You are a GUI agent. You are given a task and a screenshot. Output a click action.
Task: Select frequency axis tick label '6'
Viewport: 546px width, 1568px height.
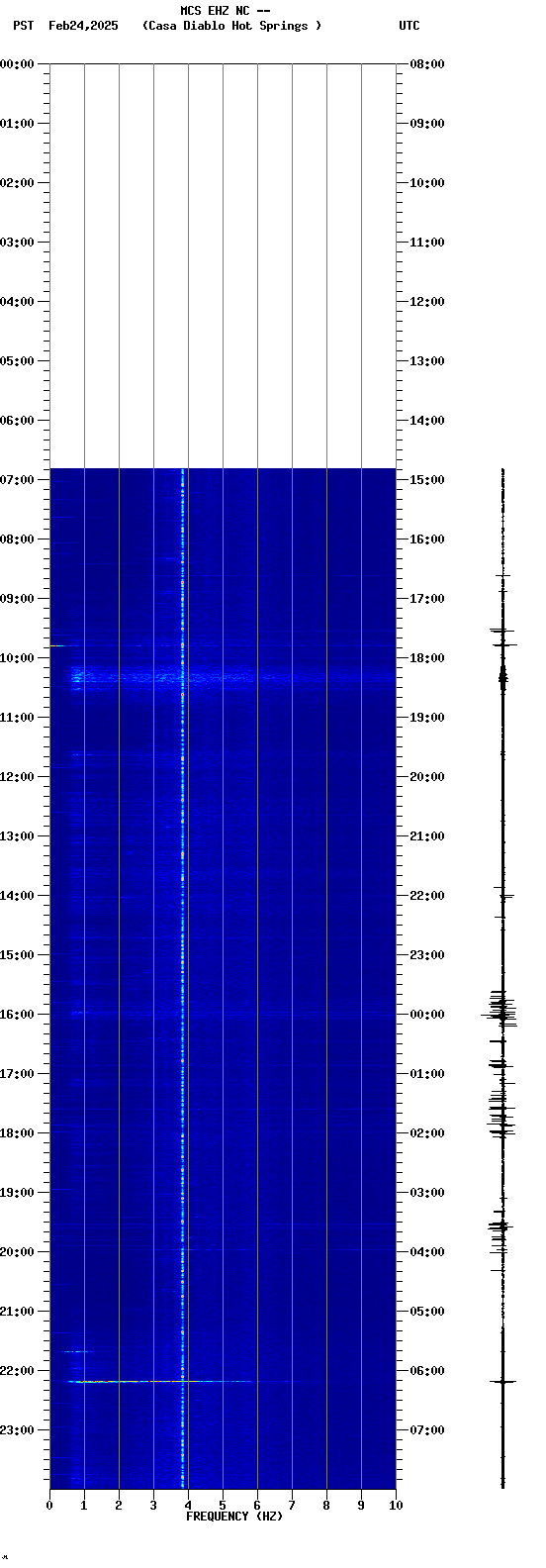coord(257,1506)
